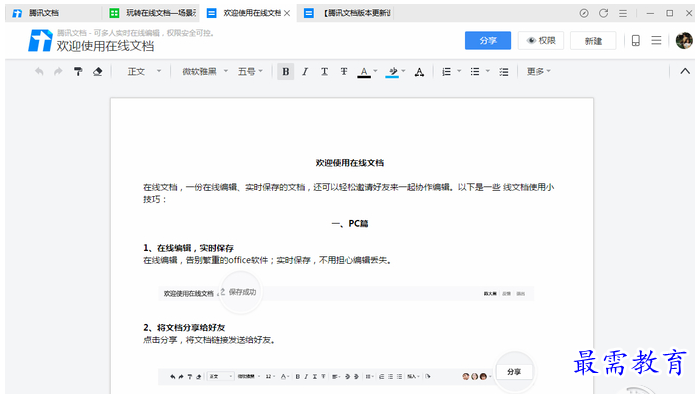Open the 微软雅黑 font dropdown
Screen dimensions: 695x394
pos(205,71)
